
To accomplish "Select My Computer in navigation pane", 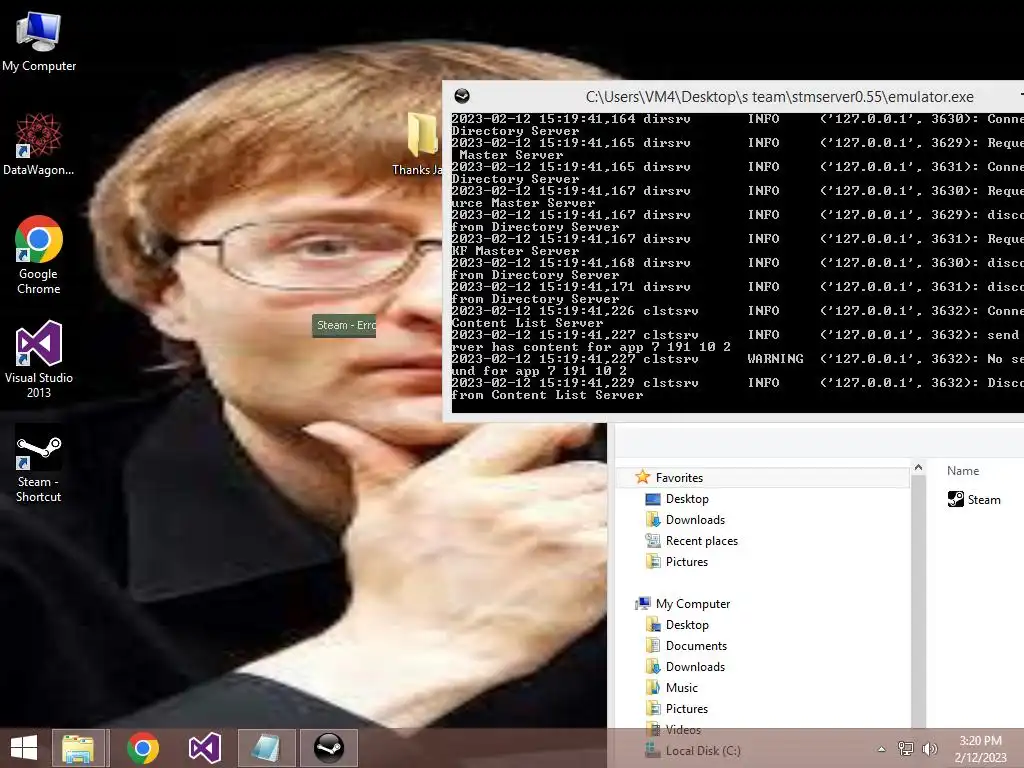I will (693, 604).
